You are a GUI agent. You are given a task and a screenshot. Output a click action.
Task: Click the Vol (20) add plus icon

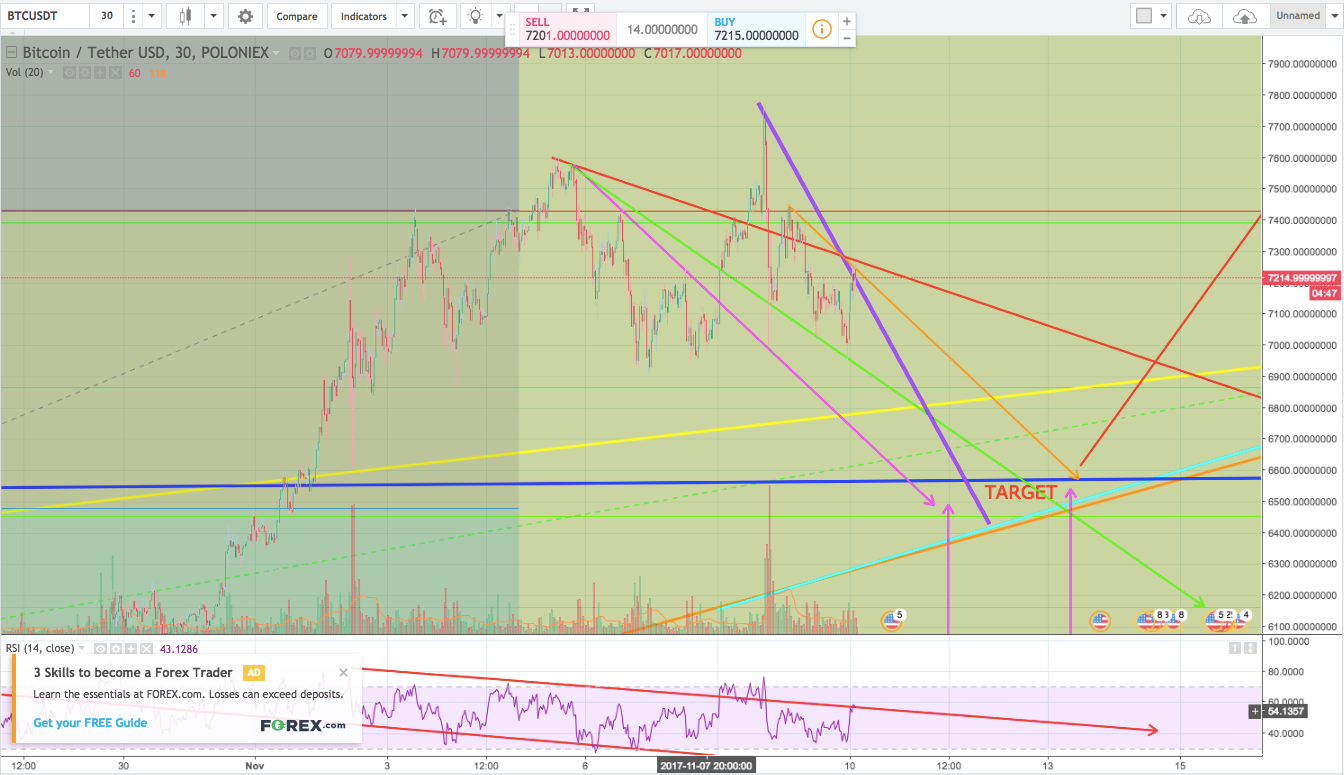(99, 73)
